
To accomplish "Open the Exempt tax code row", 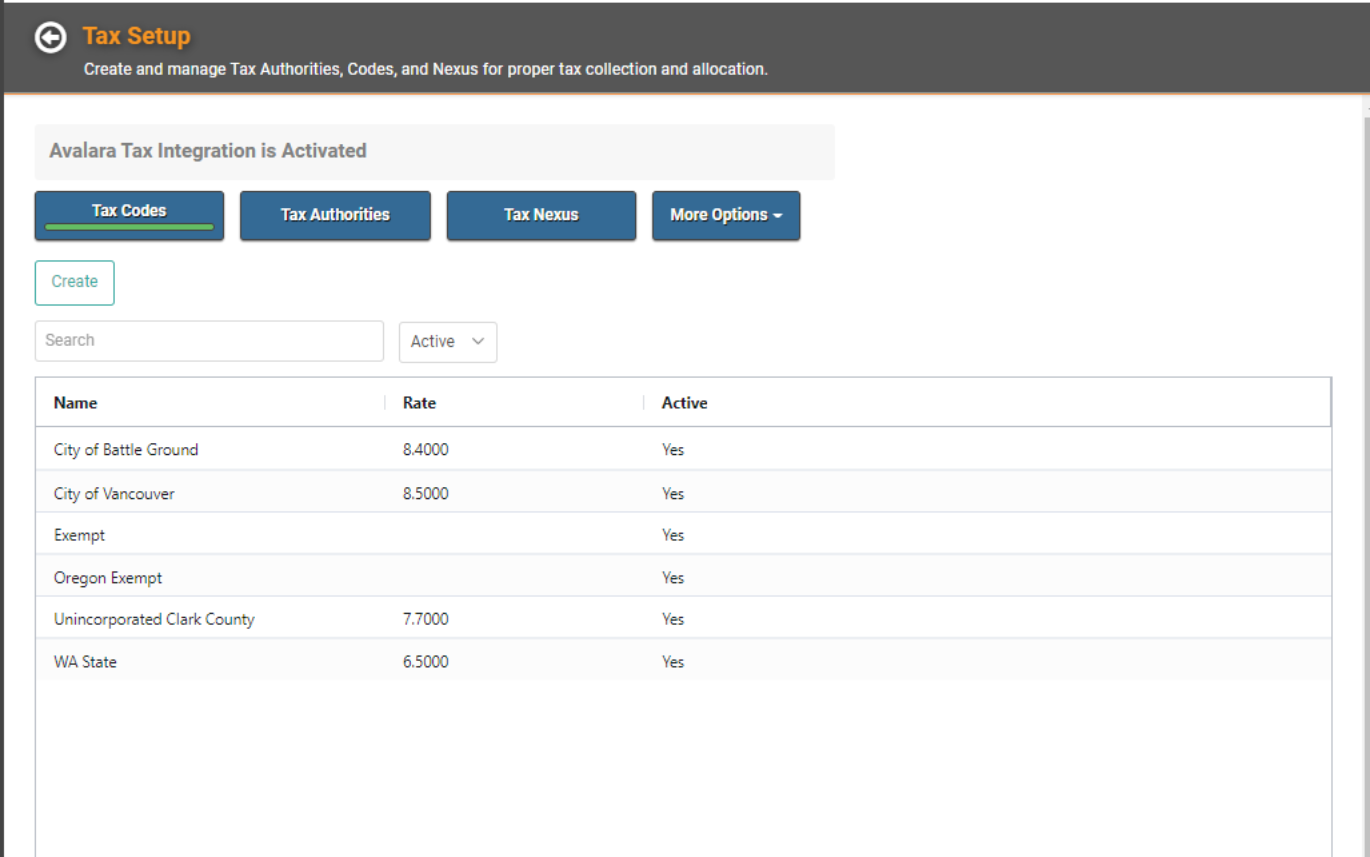I will [683, 535].
